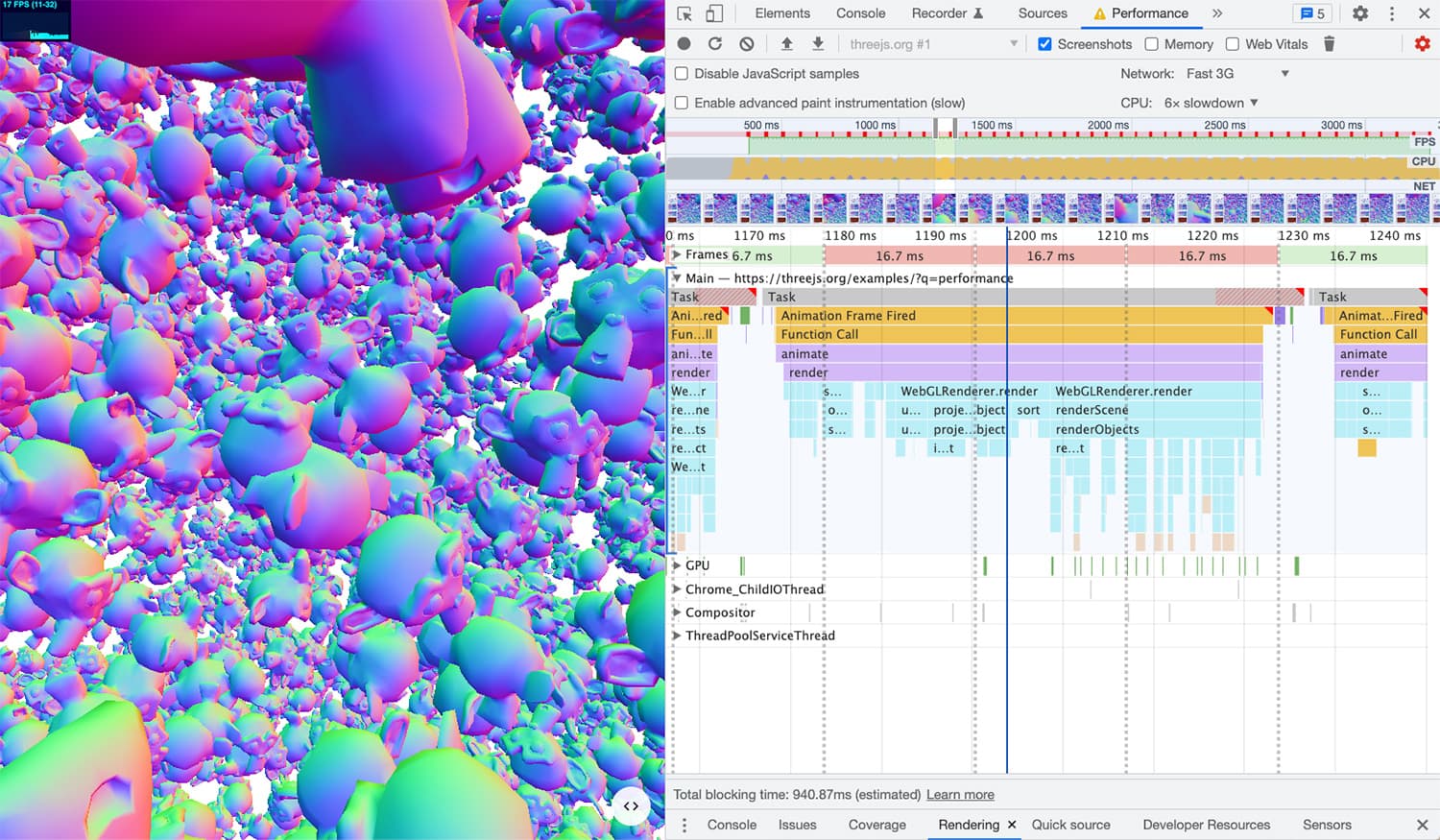The image size is (1440, 840).
Task: Toggle the device toolbar icon
Action: pyautogui.click(x=714, y=13)
